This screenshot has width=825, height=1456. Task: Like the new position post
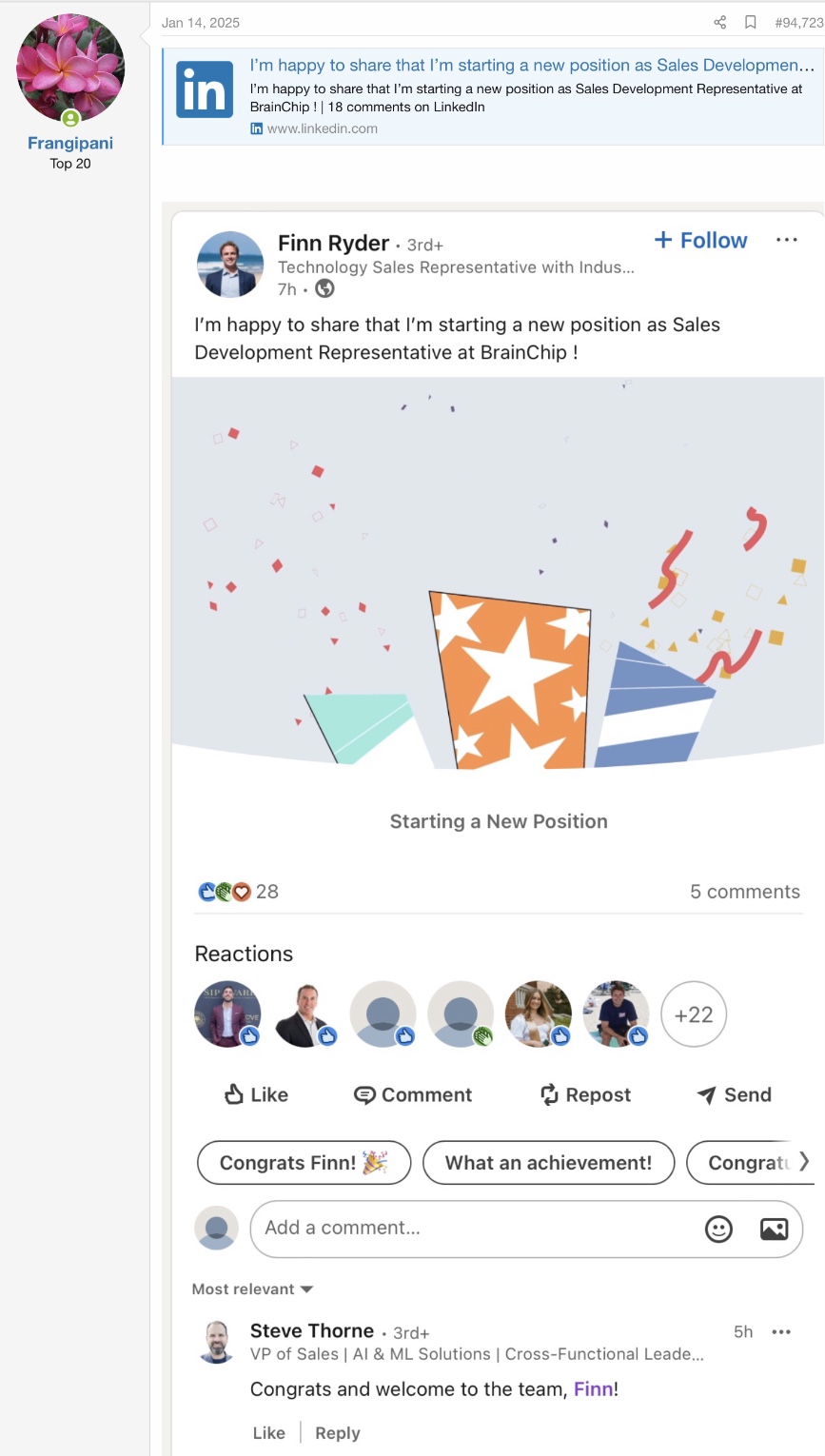click(256, 1095)
